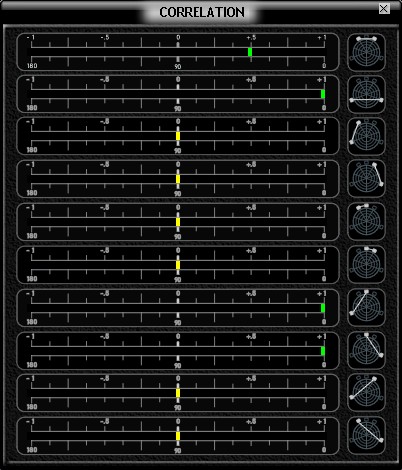Select the front left-right speaker pair icon
This screenshot has height=470, width=402.
tap(366, 52)
